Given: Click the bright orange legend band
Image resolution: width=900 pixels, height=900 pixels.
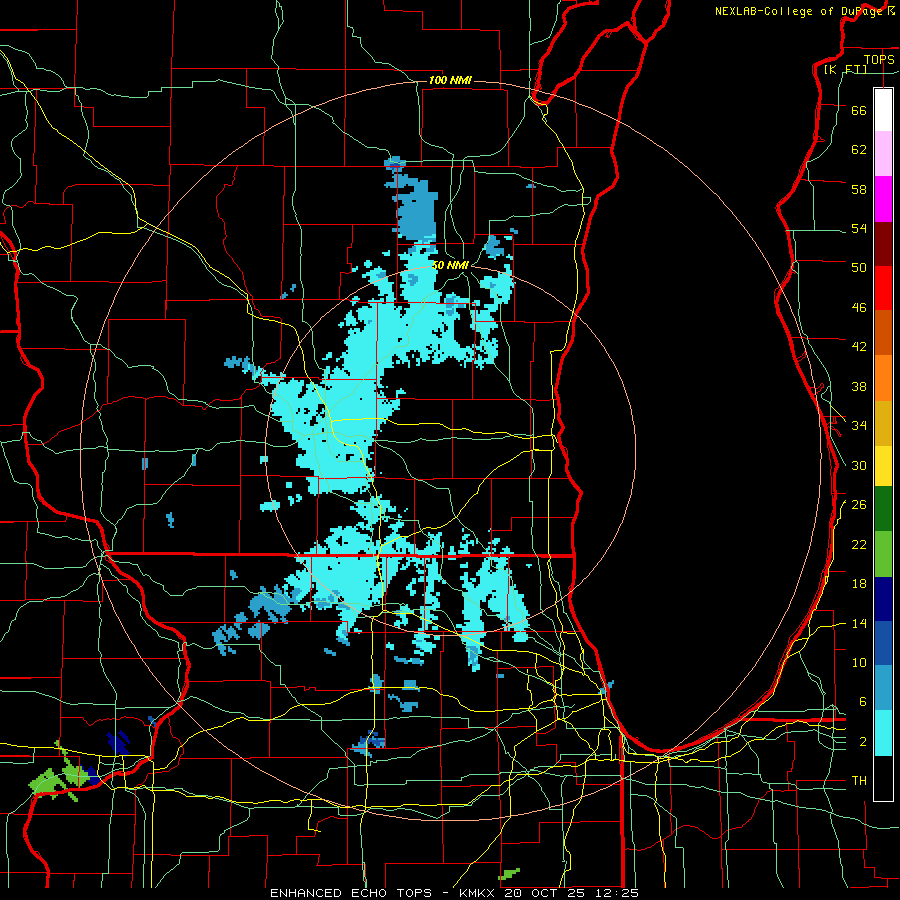Looking at the screenshot, I should 883,378.
